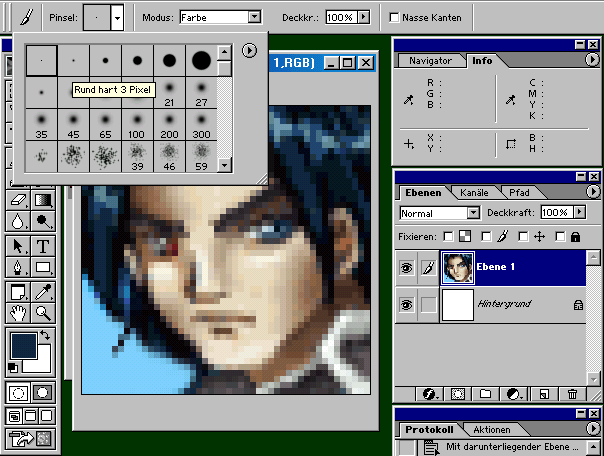The width and height of the screenshot is (604, 456).
Task: Switch to full screen with menu bar
Action: 30,416
